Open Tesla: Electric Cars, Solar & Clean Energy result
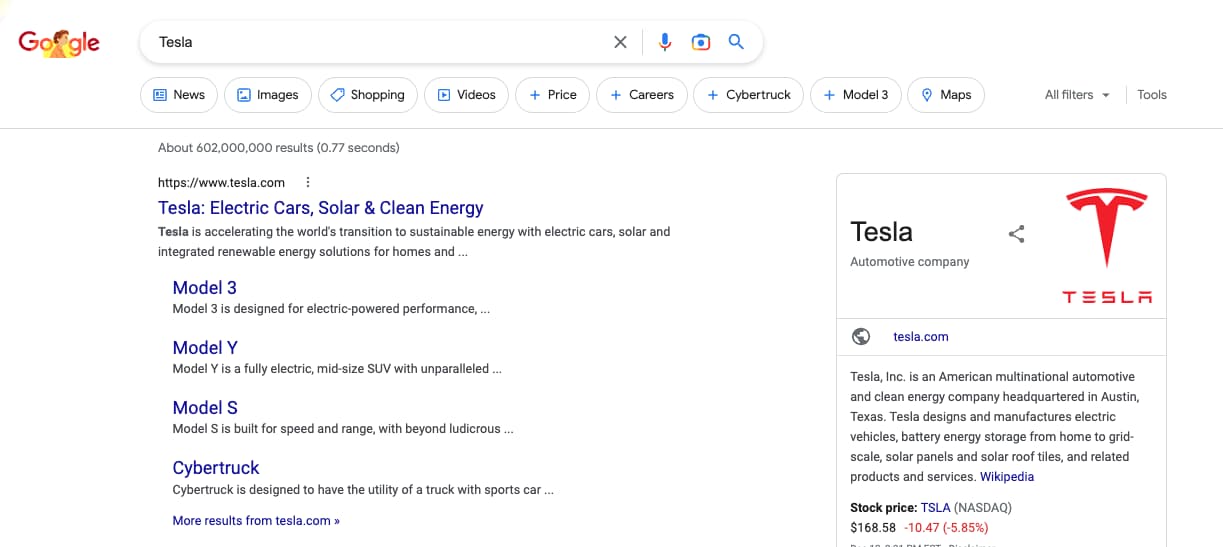 tap(321, 208)
